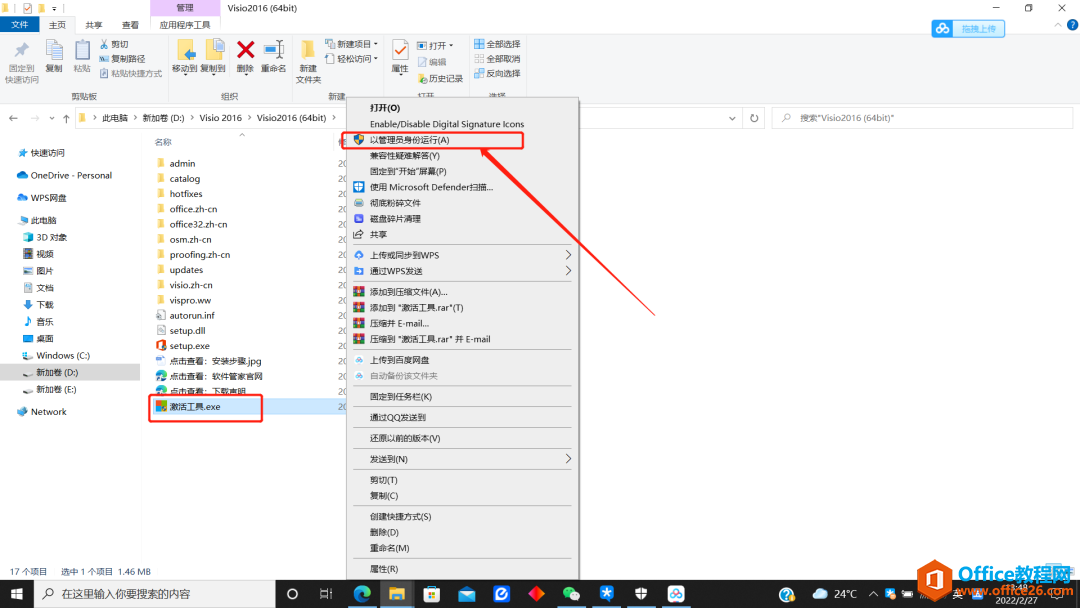This screenshot has height=608, width=1080.
Task: Expand the address bar history dropdown
Action: (x=732, y=118)
